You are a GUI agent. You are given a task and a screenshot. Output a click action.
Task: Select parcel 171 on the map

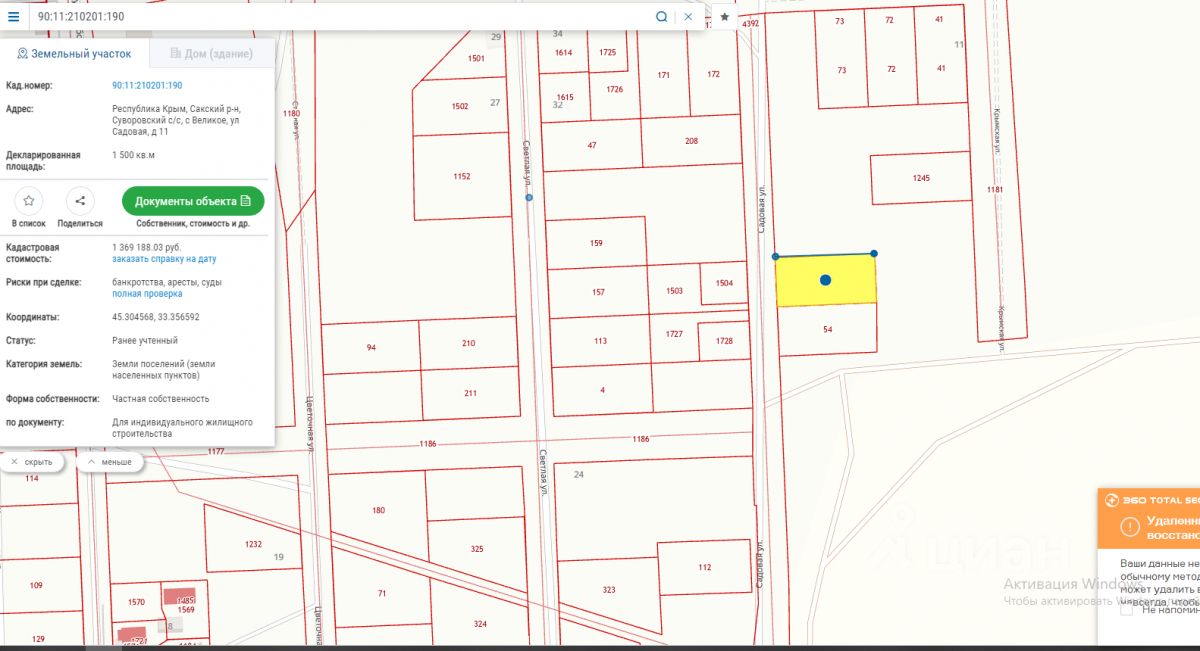point(663,76)
